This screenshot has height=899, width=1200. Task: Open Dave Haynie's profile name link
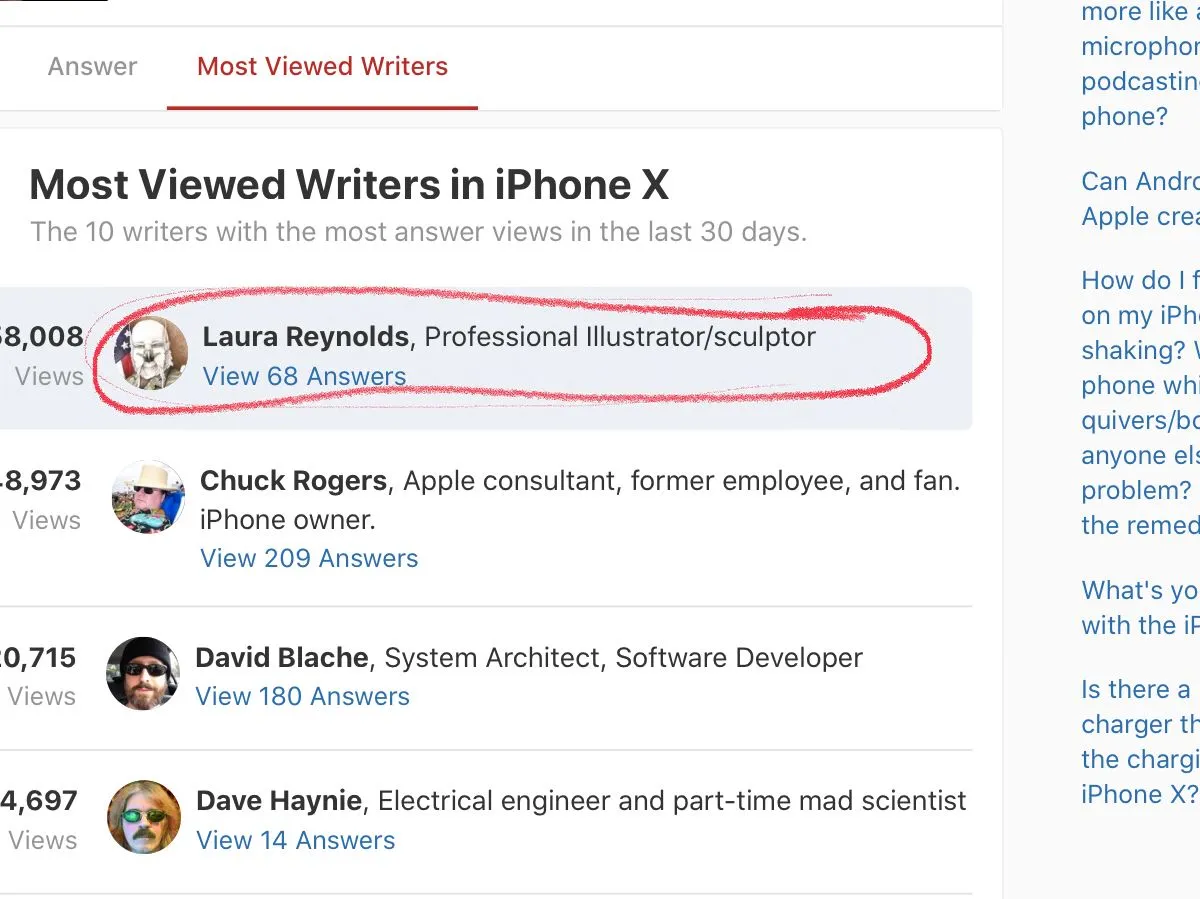point(279,801)
